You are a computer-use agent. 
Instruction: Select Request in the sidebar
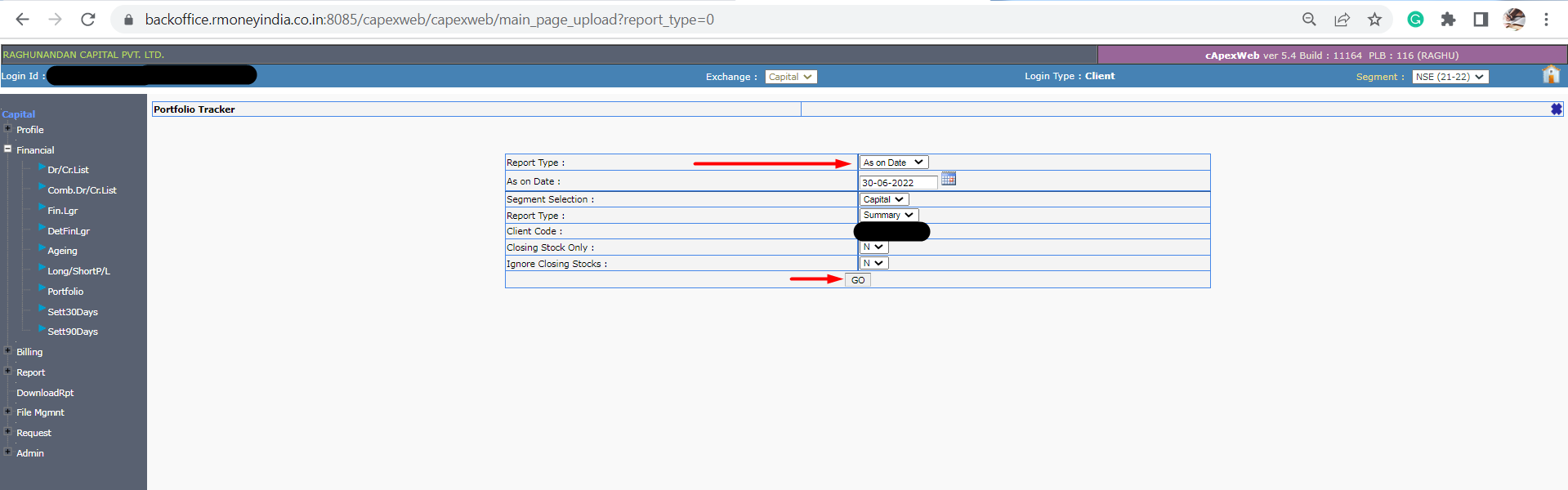pyautogui.click(x=34, y=433)
